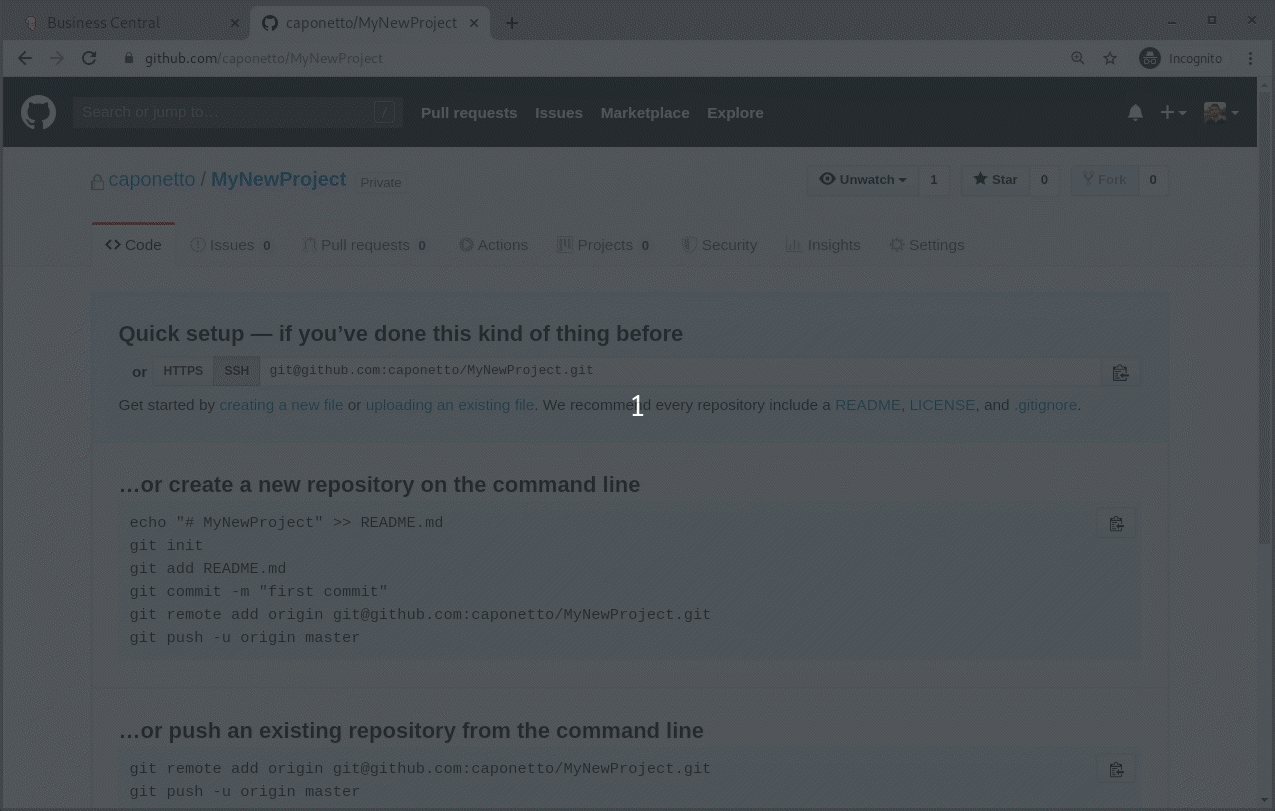
Task: Select the SSH protocol button
Action: pyautogui.click(x=237, y=371)
